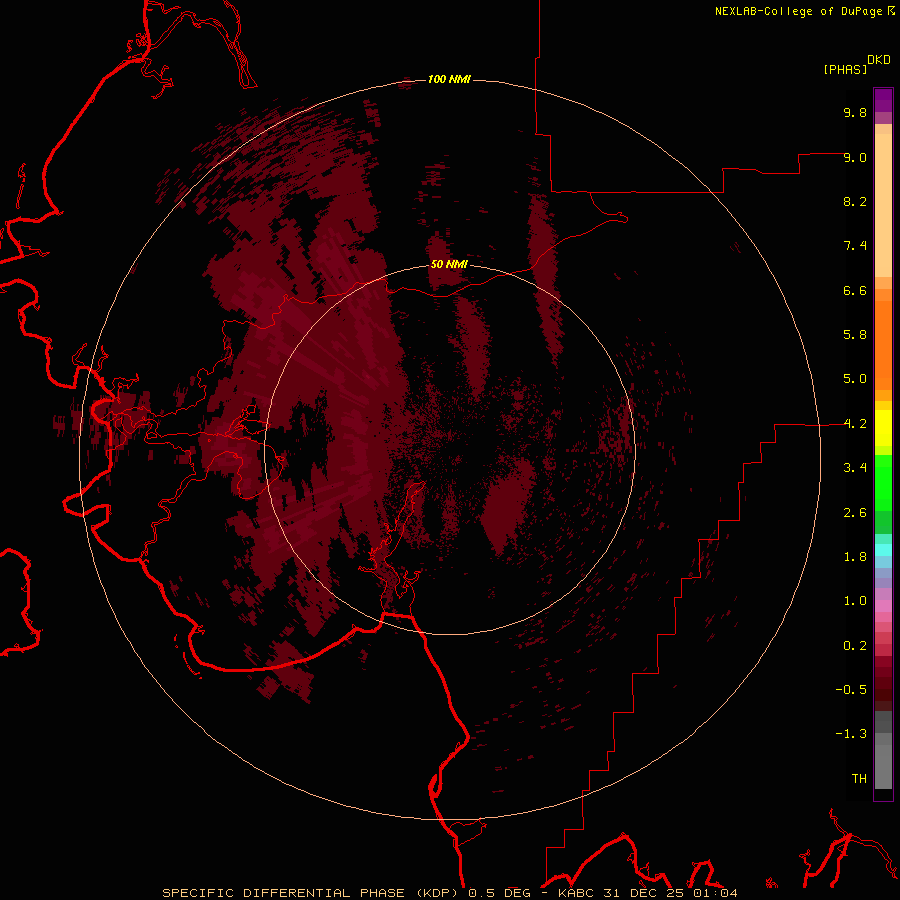Click the -1.3 value on the color scale

tap(851, 734)
